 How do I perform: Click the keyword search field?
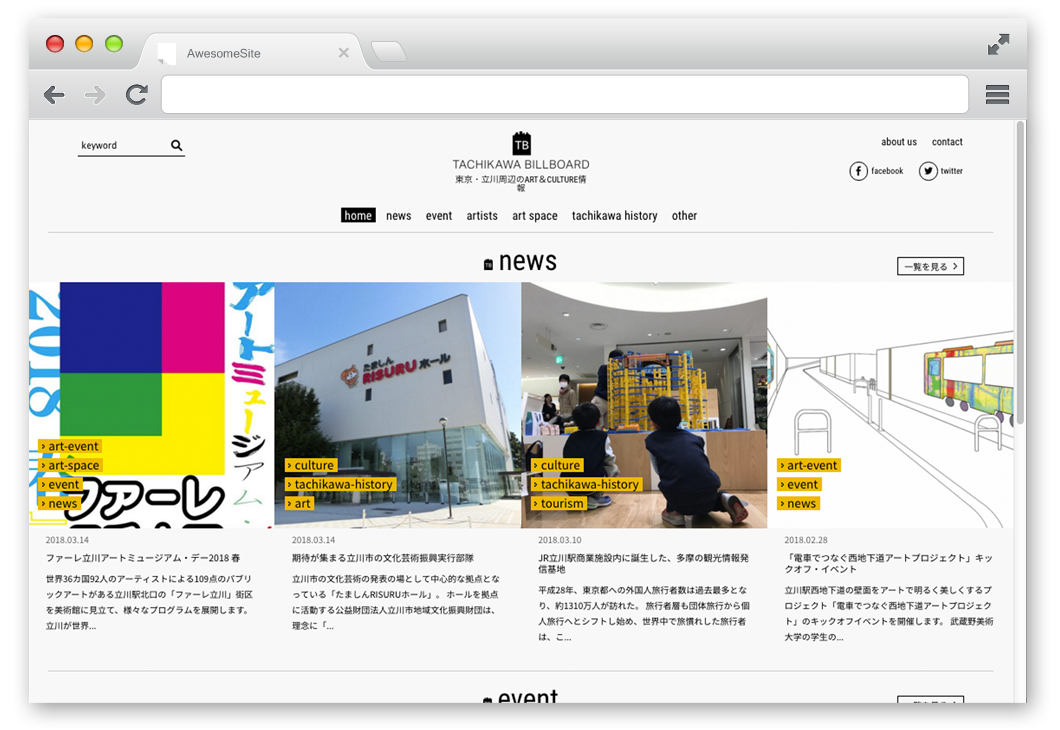point(122,146)
